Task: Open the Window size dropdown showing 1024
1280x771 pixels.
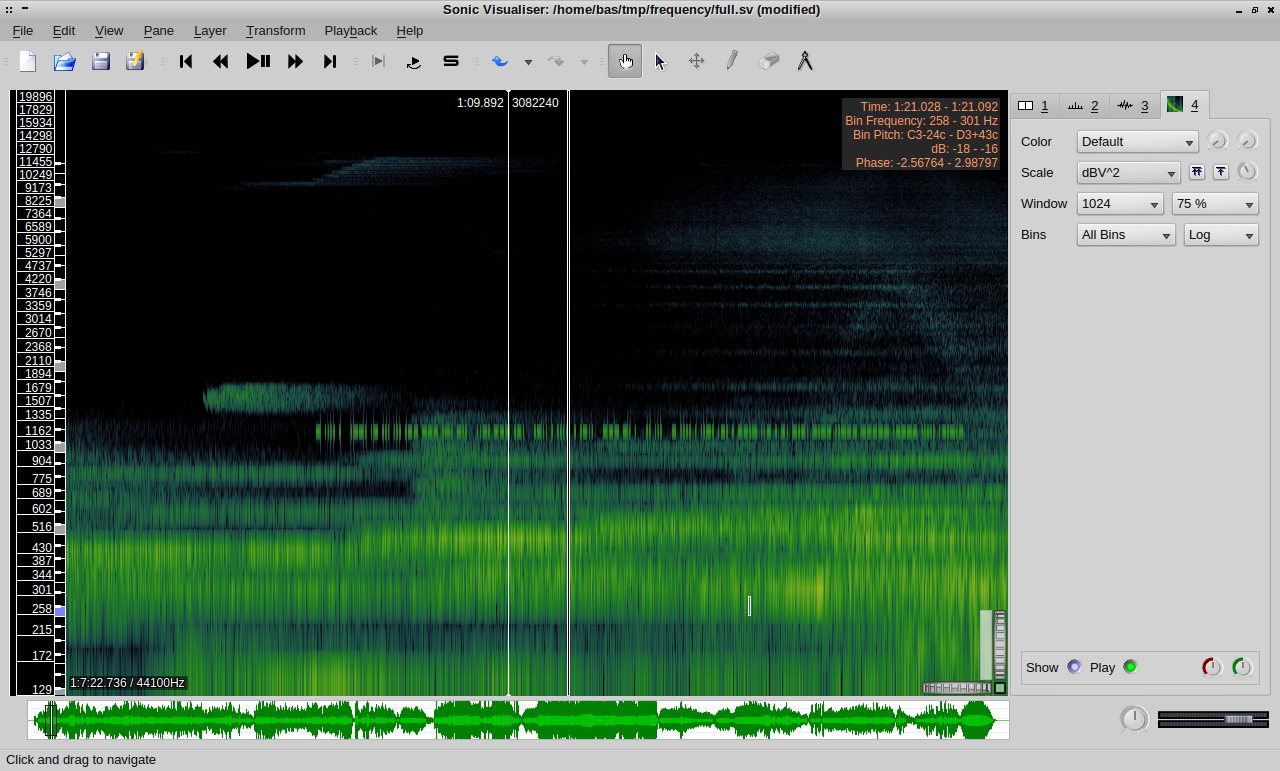Action: 1120,204
